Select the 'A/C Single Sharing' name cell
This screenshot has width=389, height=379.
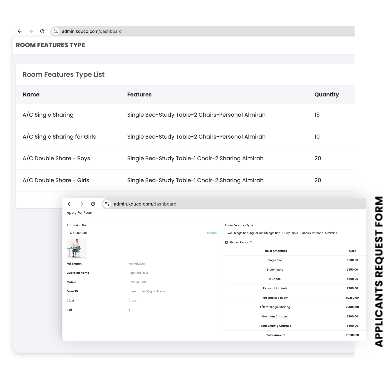click(48, 115)
